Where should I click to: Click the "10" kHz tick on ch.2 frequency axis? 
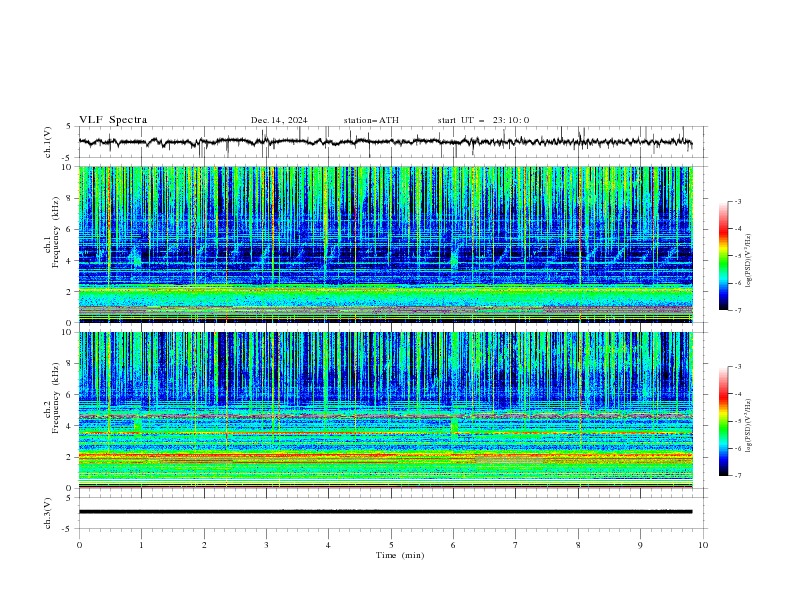[69, 332]
